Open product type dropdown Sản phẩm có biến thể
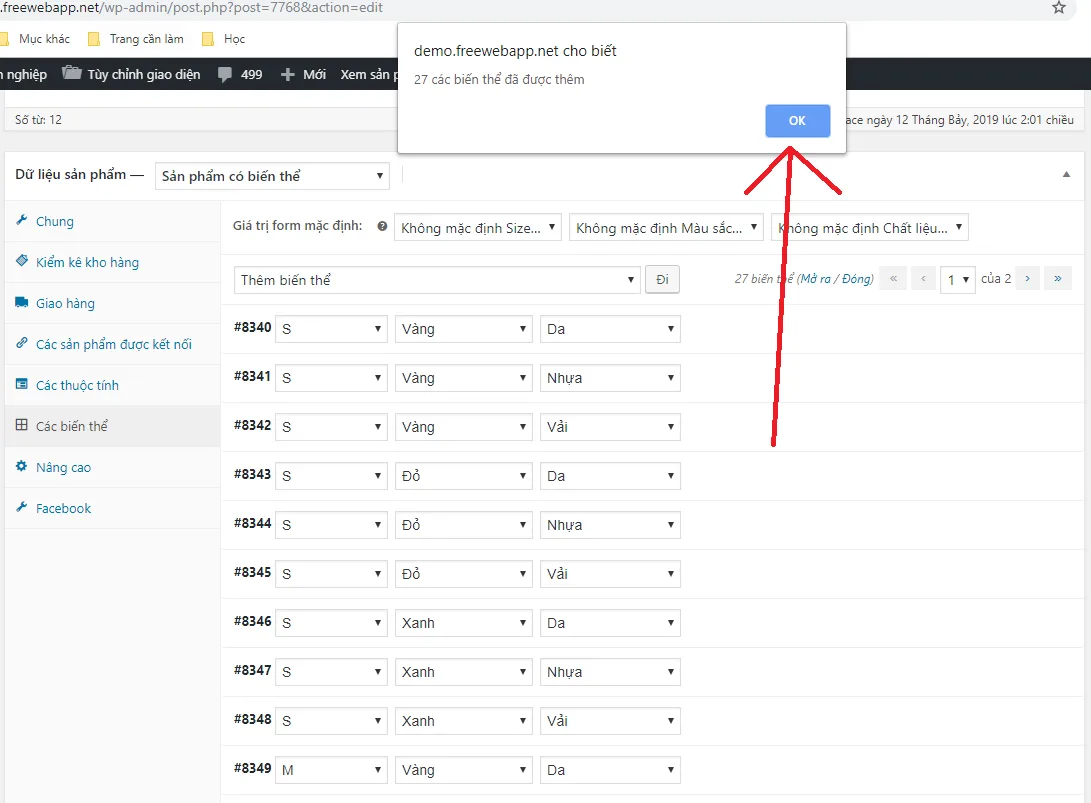1091x803 pixels. click(272, 176)
